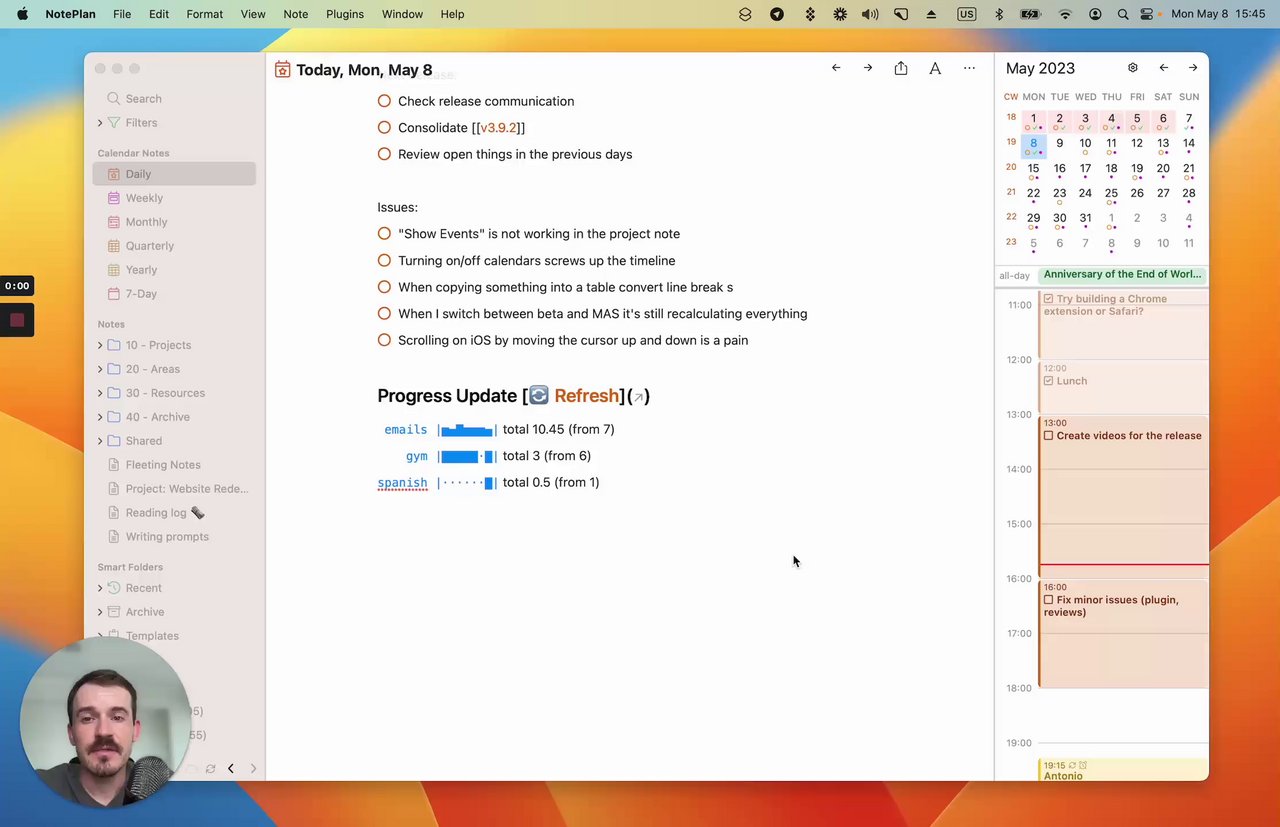Screen dimensions: 1280x827
Task: Tick checkbox of 'Create videos for the release' event
Action: point(1049,436)
